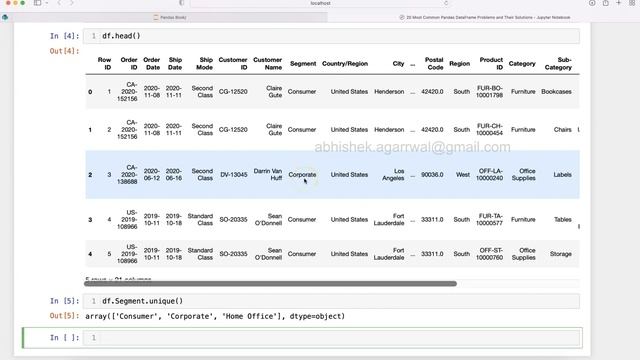Click the 'Storage' sub-category cell
640x360 pixels.
point(561,254)
